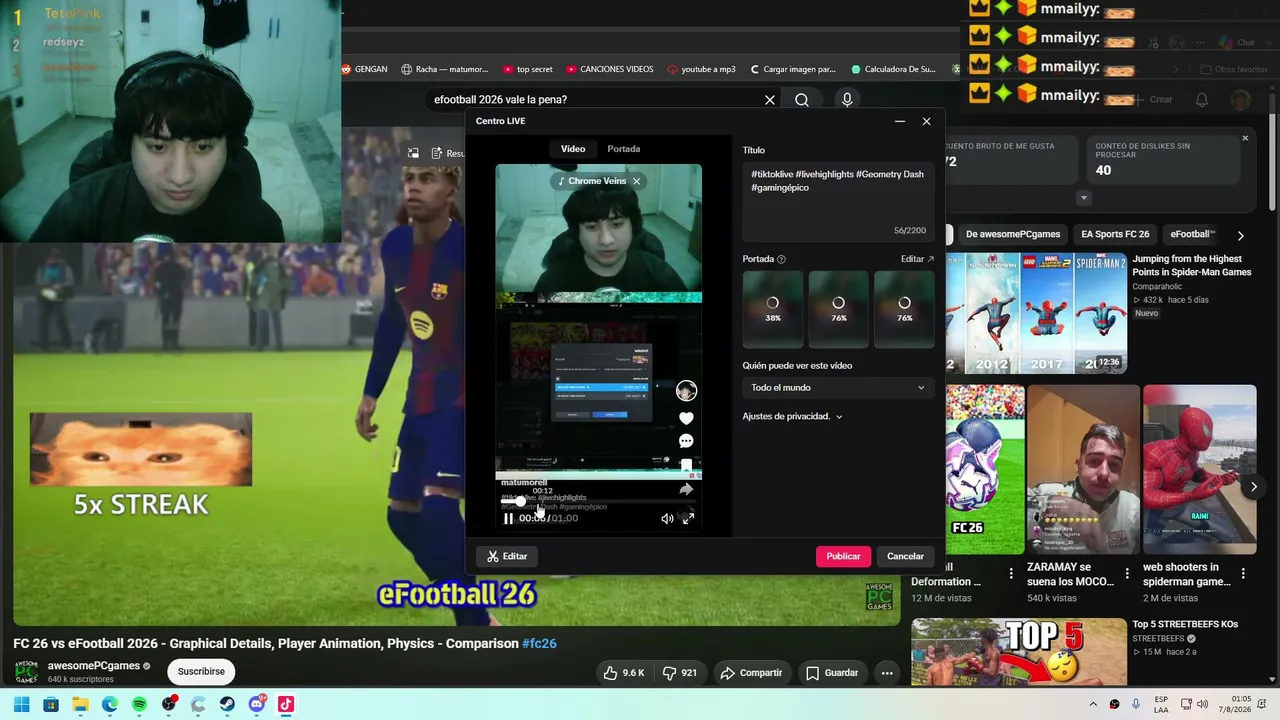This screenshot has width=1280, height=720.
Task: Open options for the web shooters short
Action: [1243, 574]
